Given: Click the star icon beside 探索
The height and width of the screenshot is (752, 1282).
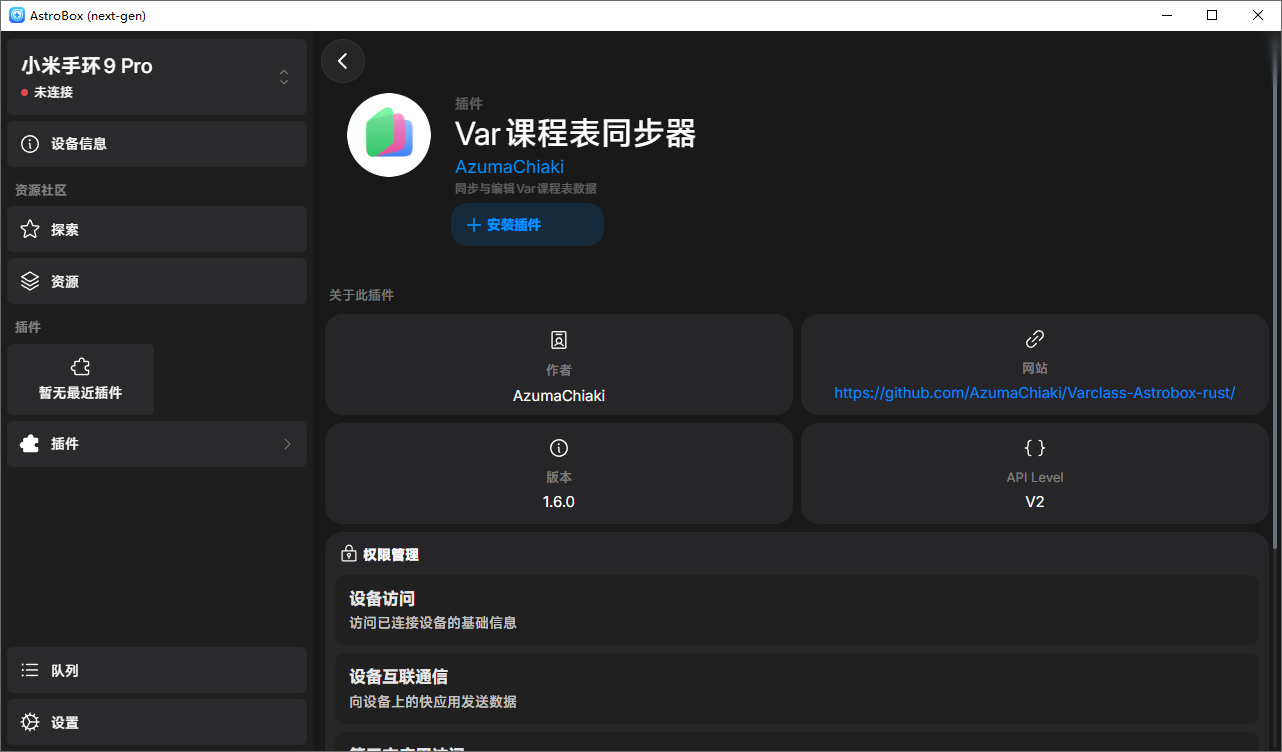Looking at the screenshot, I should [30, 229].
